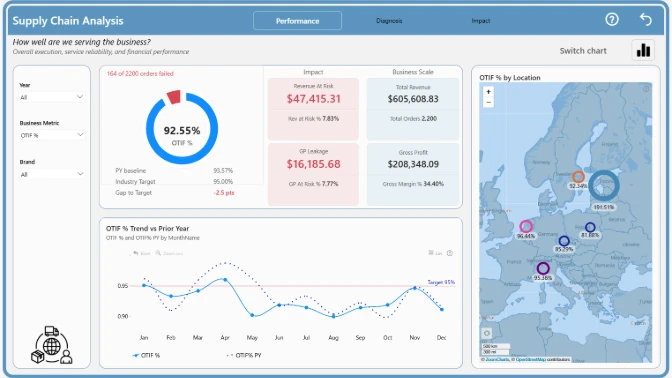
Task: Switch to the Performance tab
Action: (297, 21)
